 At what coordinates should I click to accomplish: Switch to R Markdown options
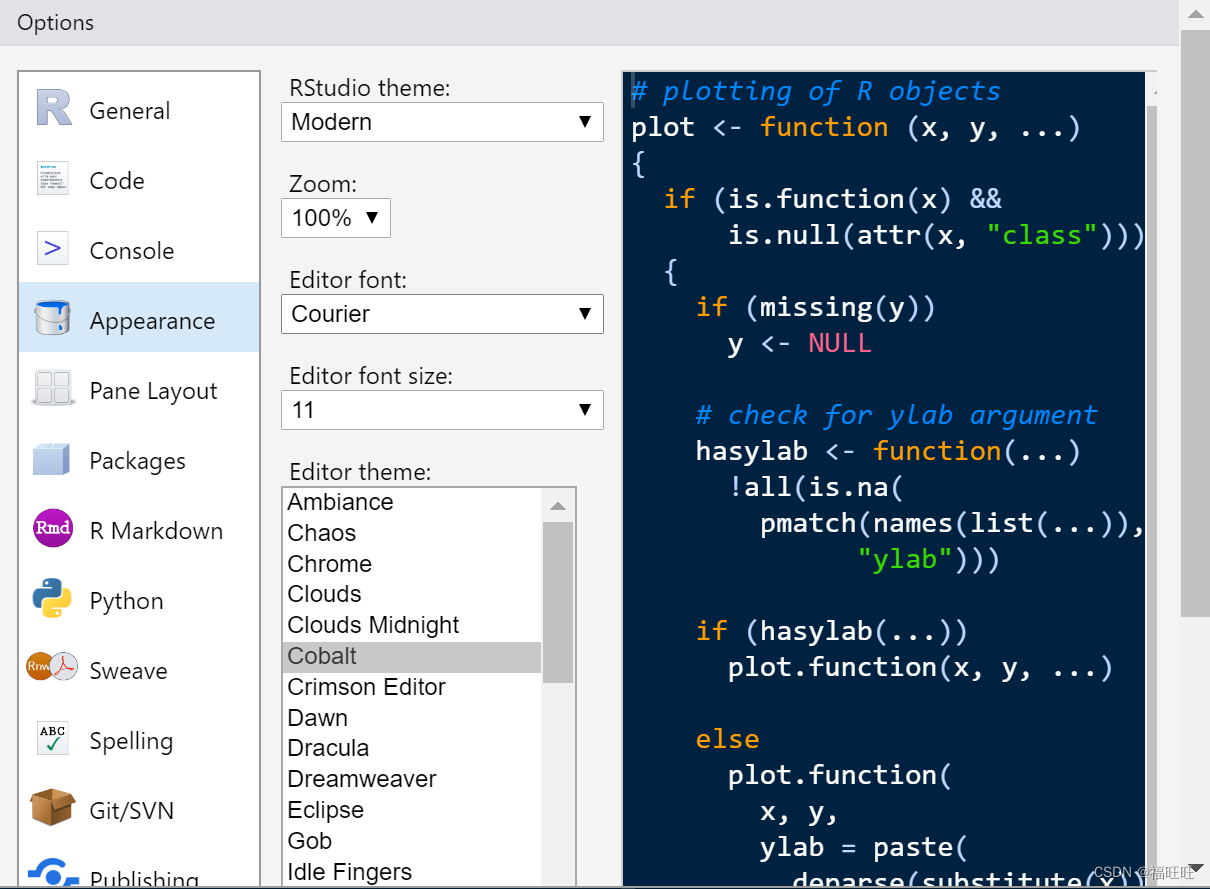pos(139,530)
